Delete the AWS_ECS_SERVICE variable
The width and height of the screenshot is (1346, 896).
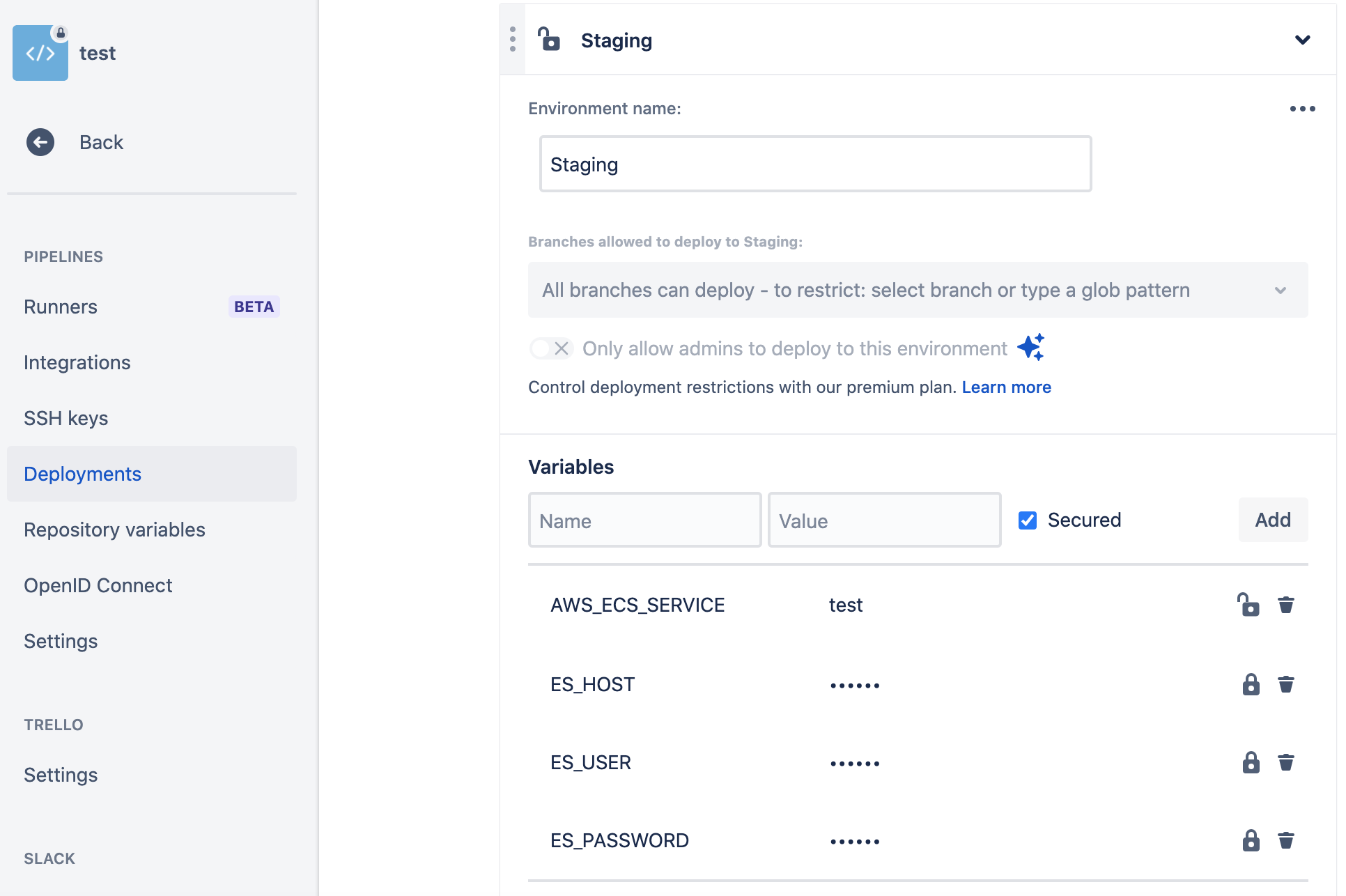[x=1285, y=605]
